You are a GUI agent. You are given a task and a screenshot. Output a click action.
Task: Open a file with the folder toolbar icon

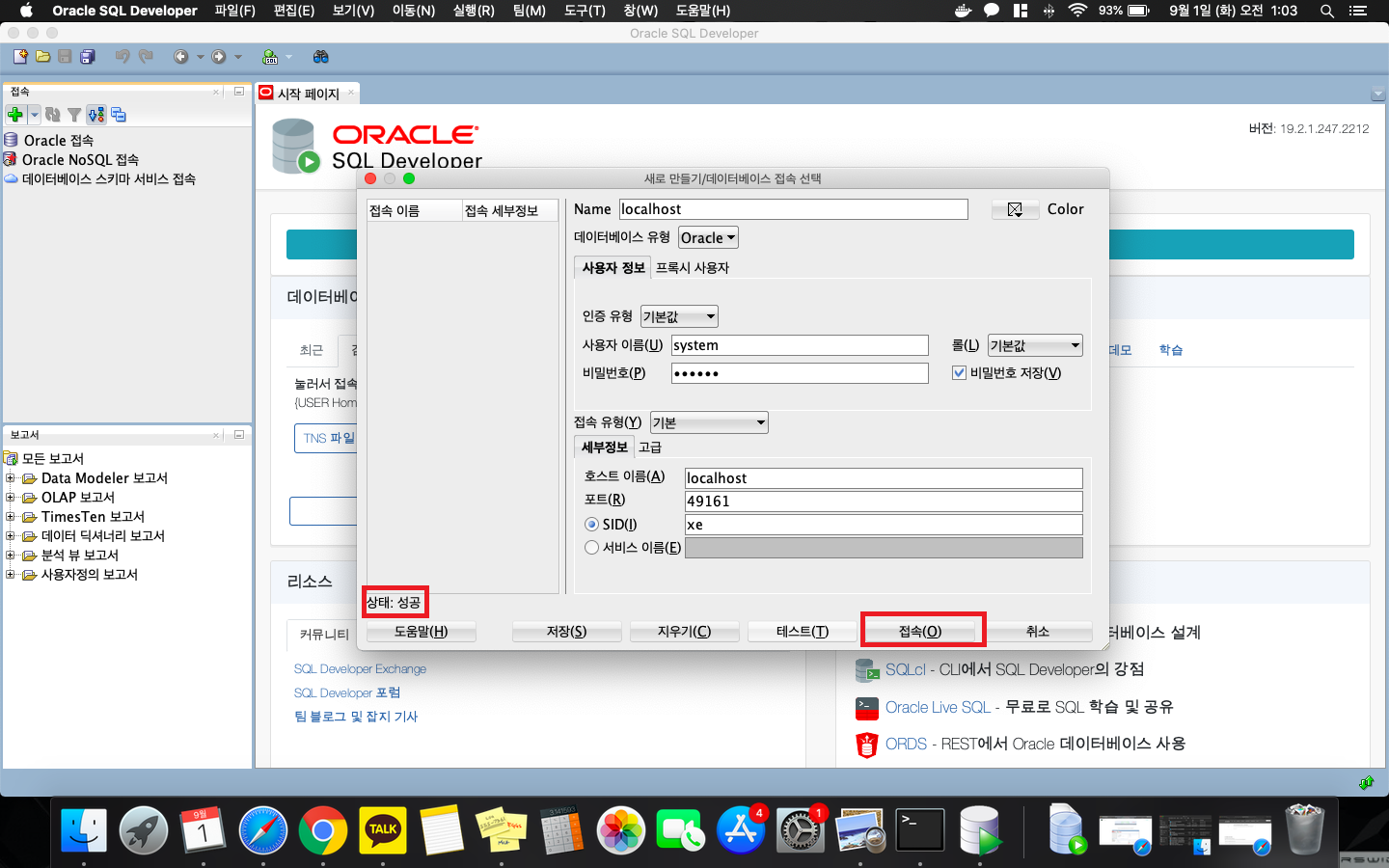[42, 57]
